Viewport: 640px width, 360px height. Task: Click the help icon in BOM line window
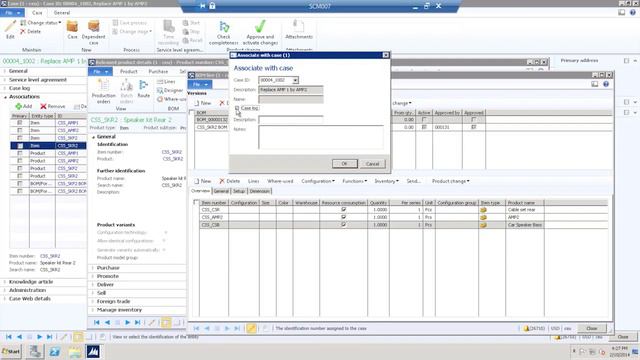[x=606, y=84]
